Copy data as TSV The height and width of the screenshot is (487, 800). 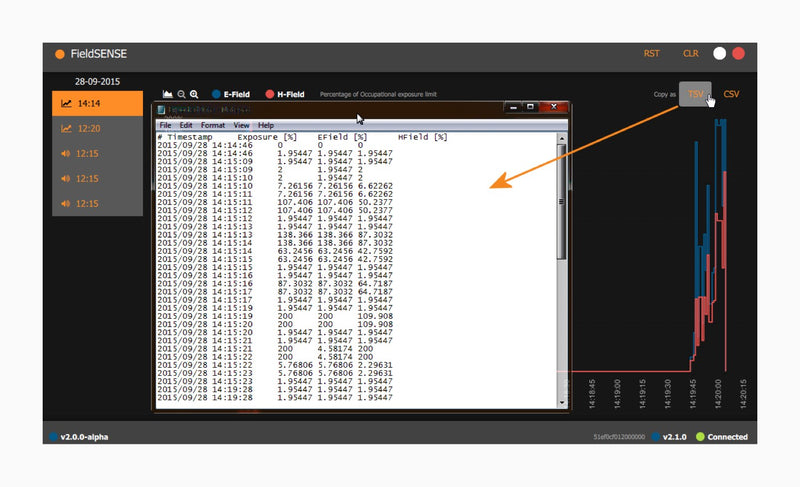click(695, 94)
